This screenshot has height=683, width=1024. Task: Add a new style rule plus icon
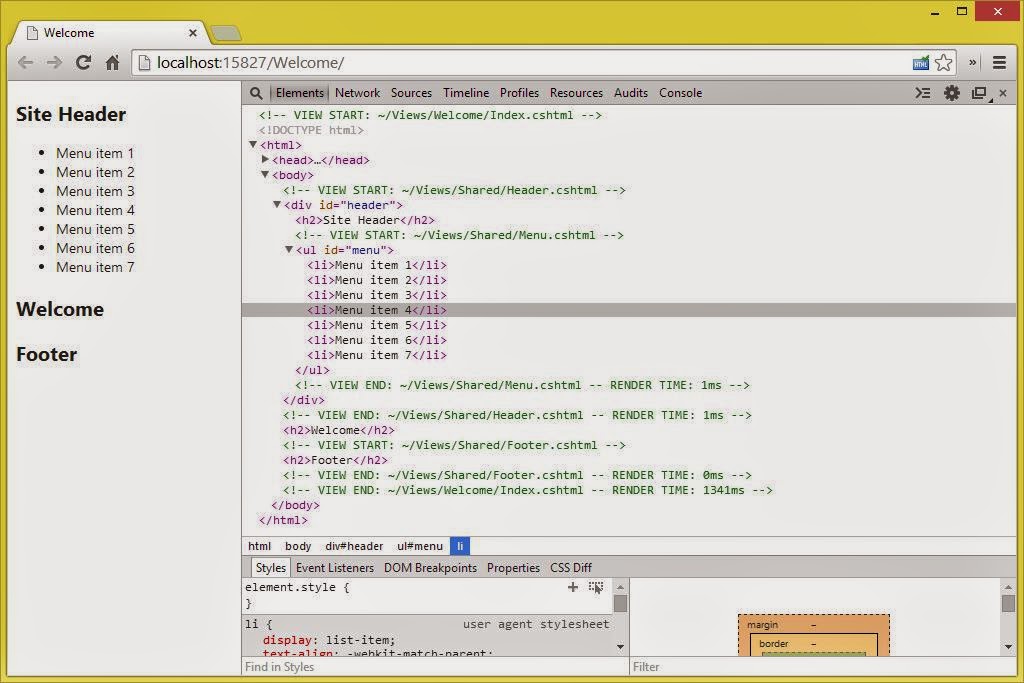click(573, 587)
